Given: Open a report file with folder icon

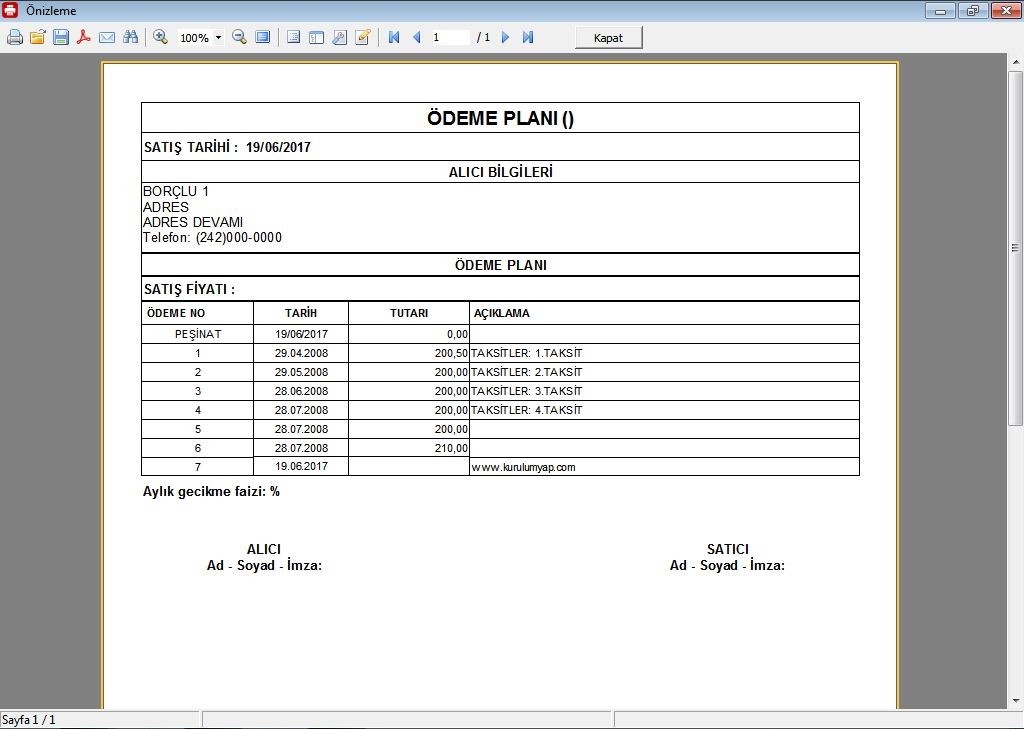Looking at the screenshot, I should pos(38,37).
